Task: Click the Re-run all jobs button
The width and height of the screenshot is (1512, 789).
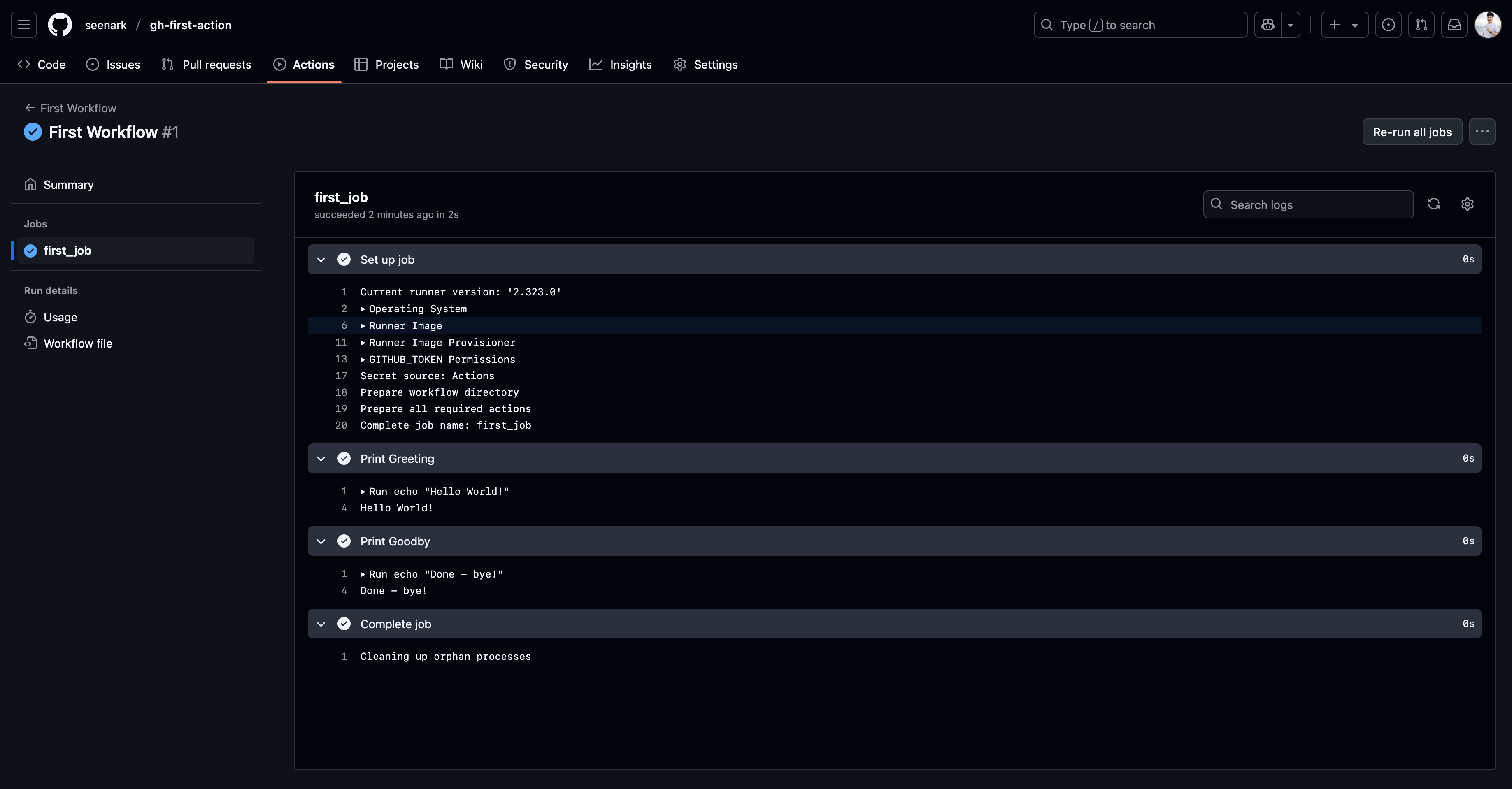Action: pos(1412,132)
